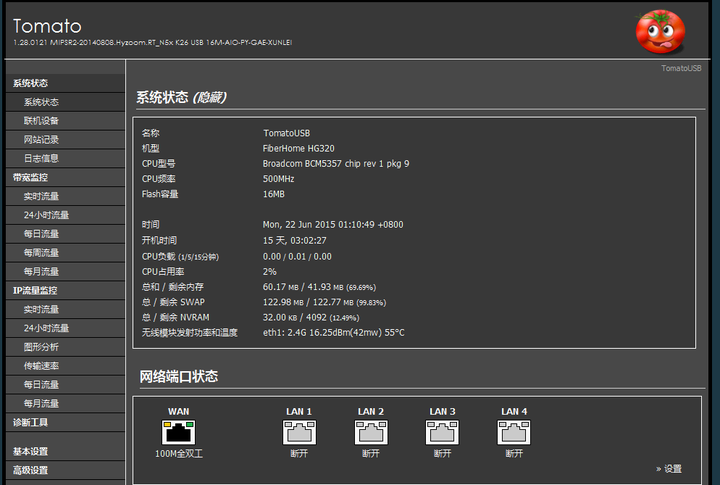Open the » 设置 link for network ports
Viewport: 720px width, 485px height.
669,468
